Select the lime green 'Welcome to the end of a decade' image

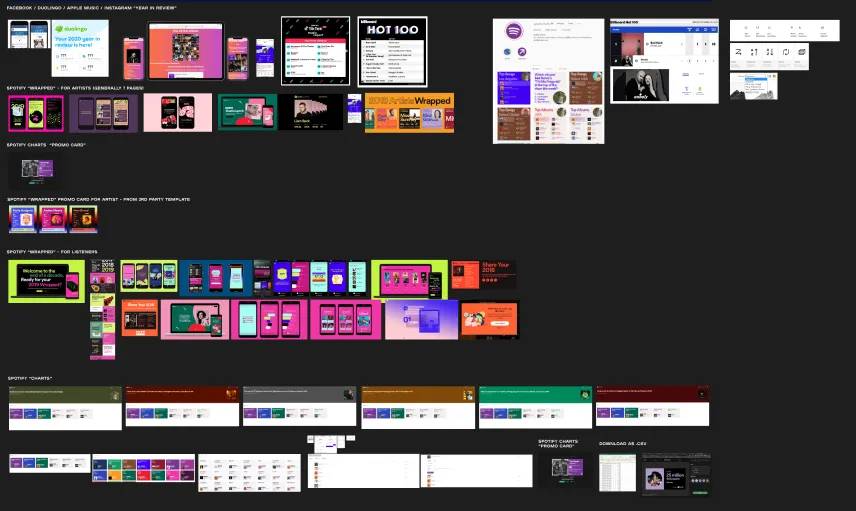(x=47, y=281)
